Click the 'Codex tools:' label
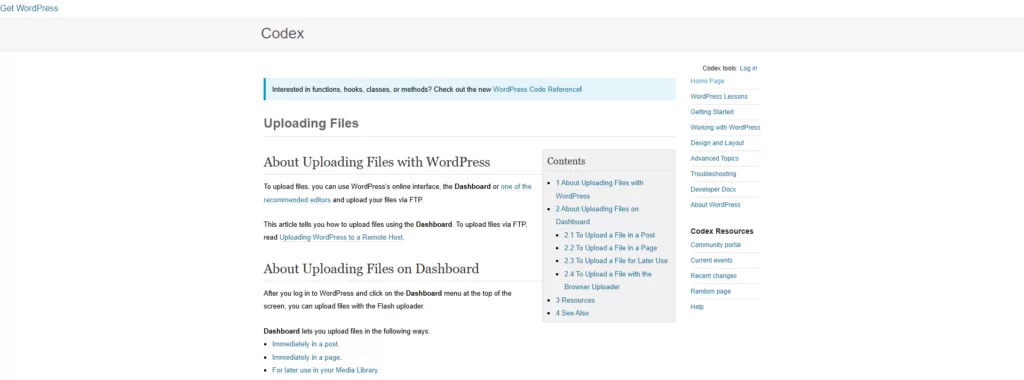This screenshot has width=1024, height=380. (720, 68)
